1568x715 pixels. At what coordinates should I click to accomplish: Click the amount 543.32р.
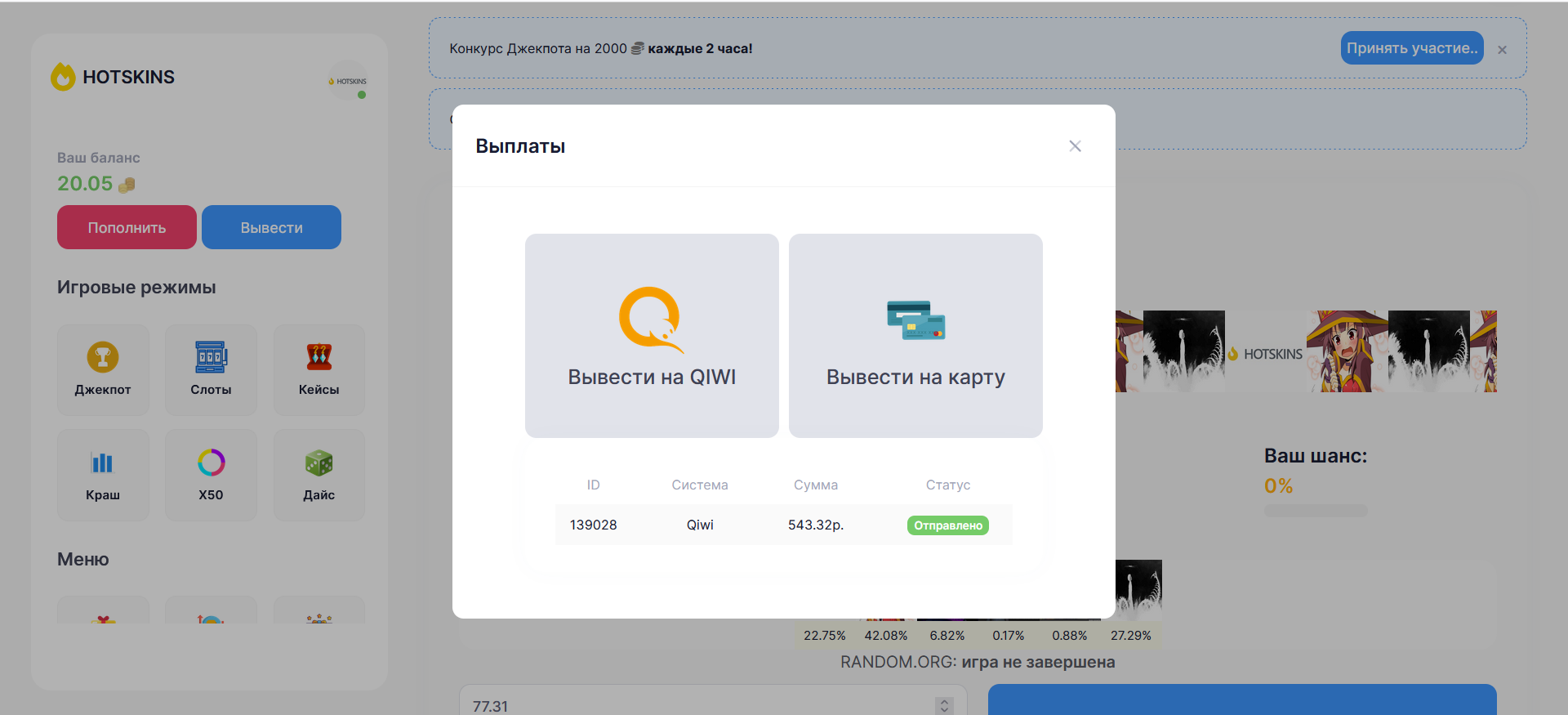point(816,525)
